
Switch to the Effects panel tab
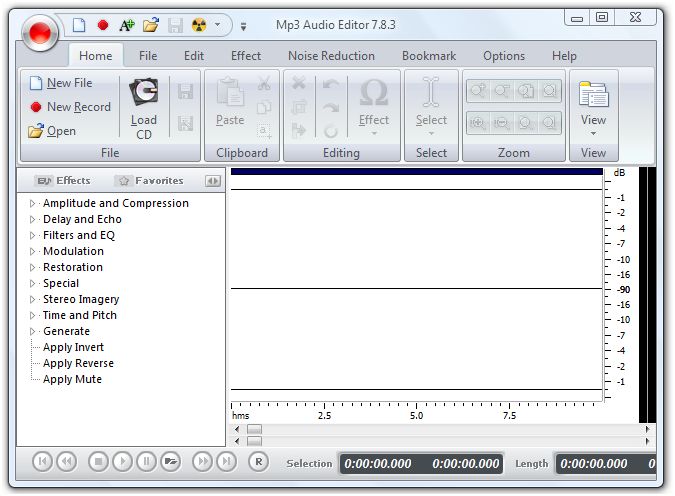pyautogui.click(x=64, y=181)
